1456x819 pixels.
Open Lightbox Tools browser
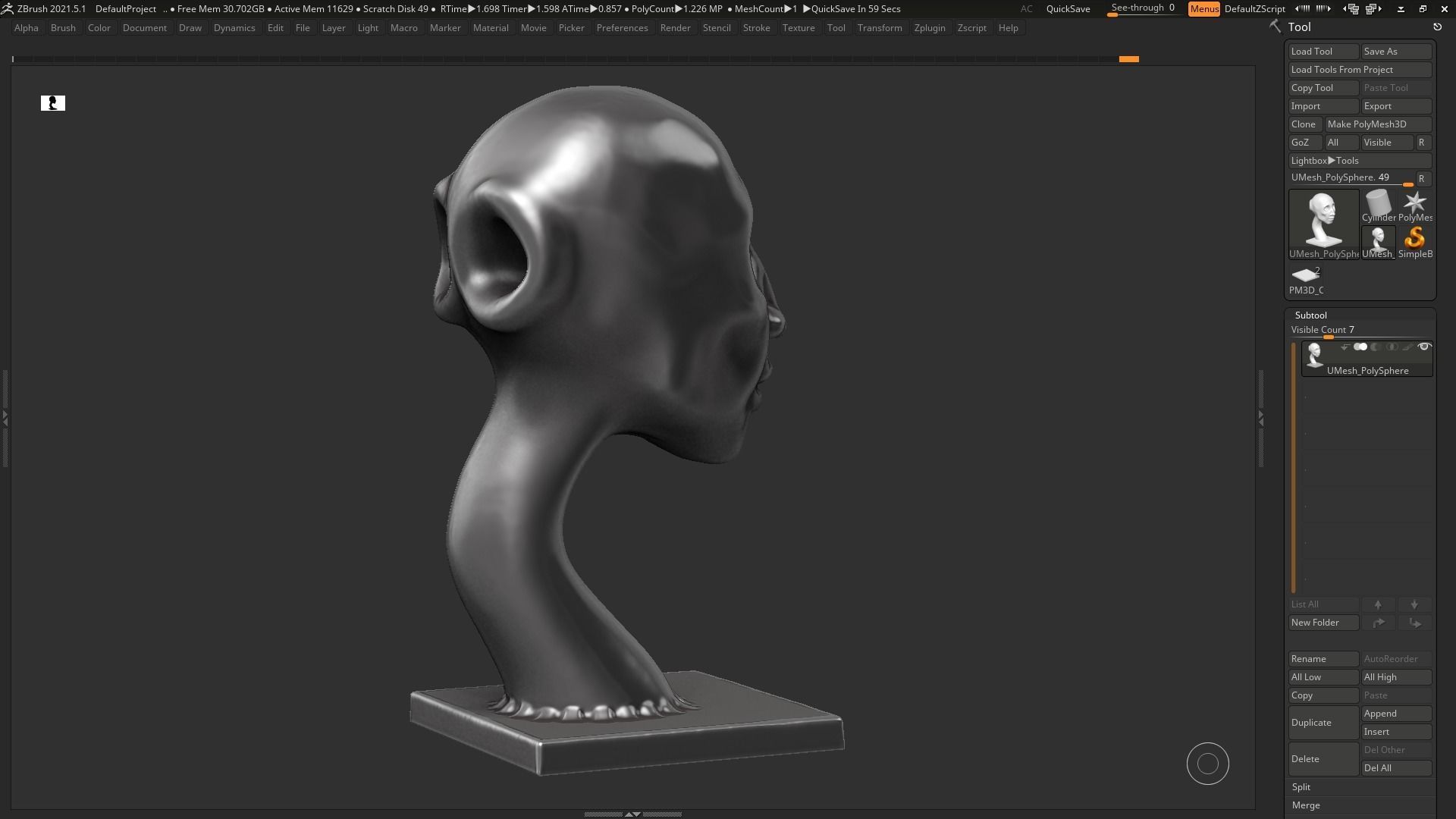click(1360, 161)
